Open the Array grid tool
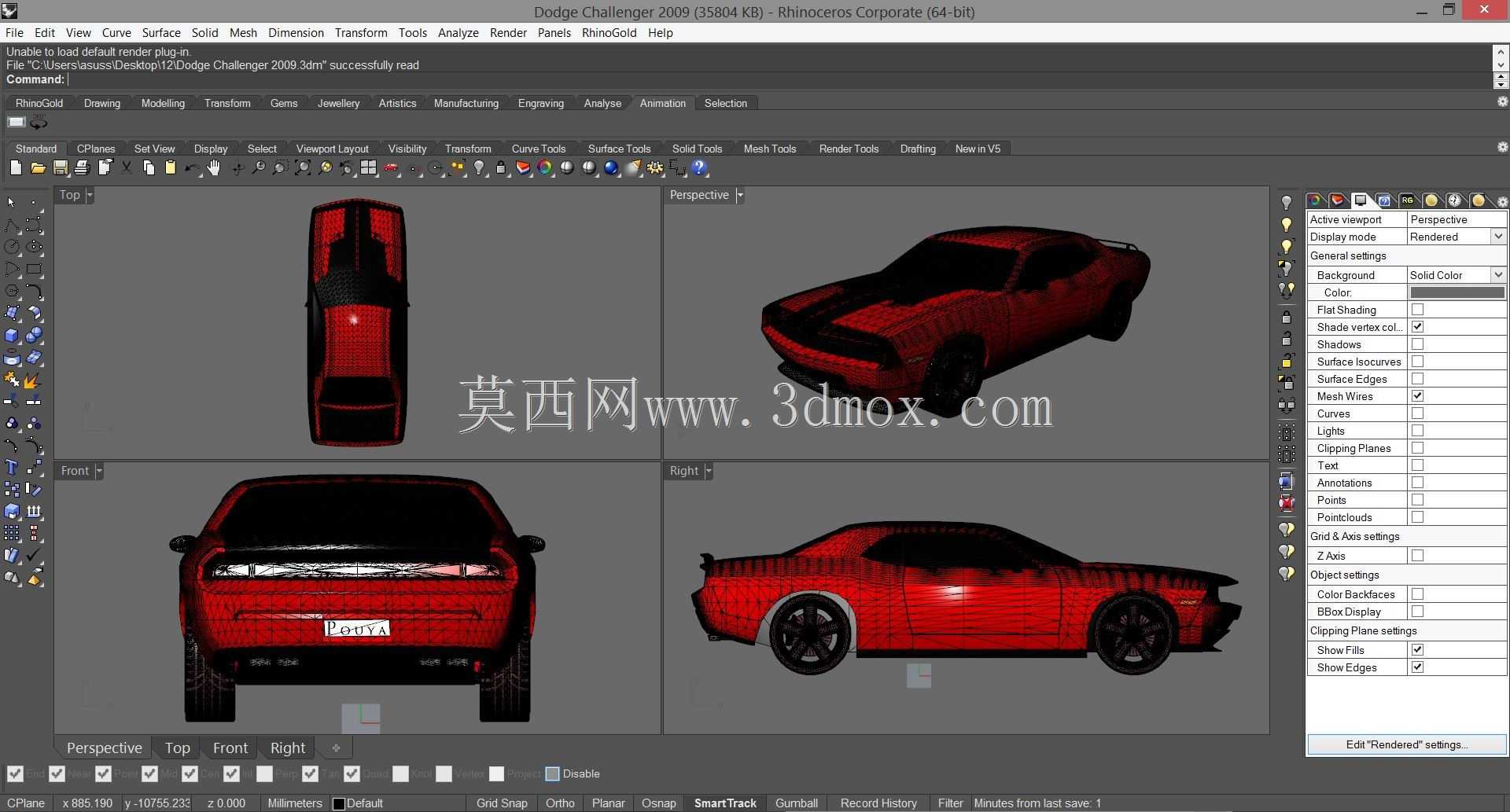The image size is (1510, 812). (x=12, y=534)
